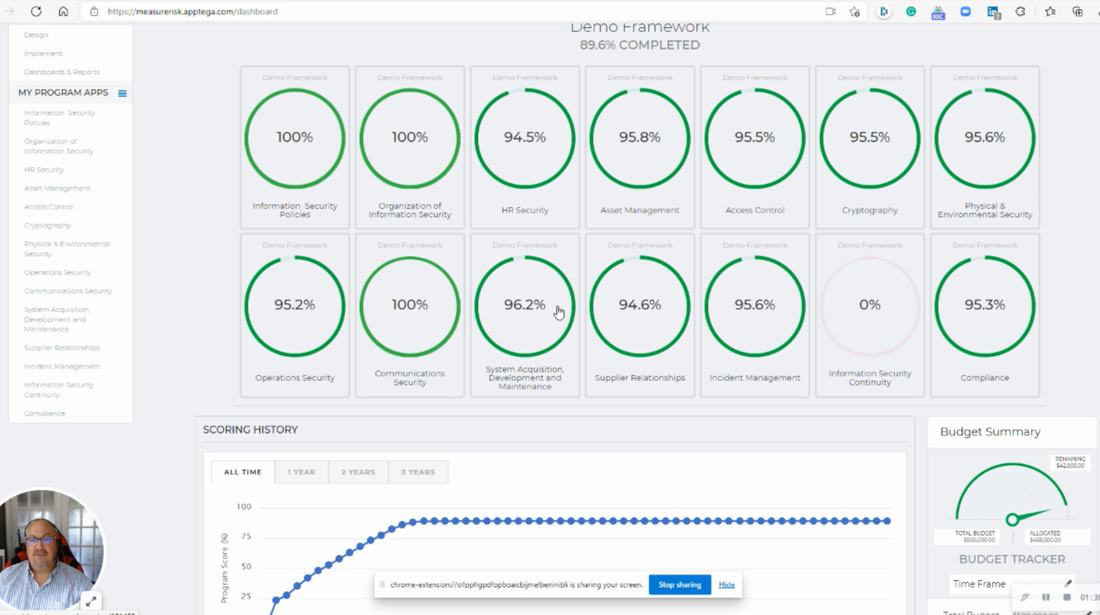
Task: Show the 3 Years scoring history
Action: click(x=418, y=472)
